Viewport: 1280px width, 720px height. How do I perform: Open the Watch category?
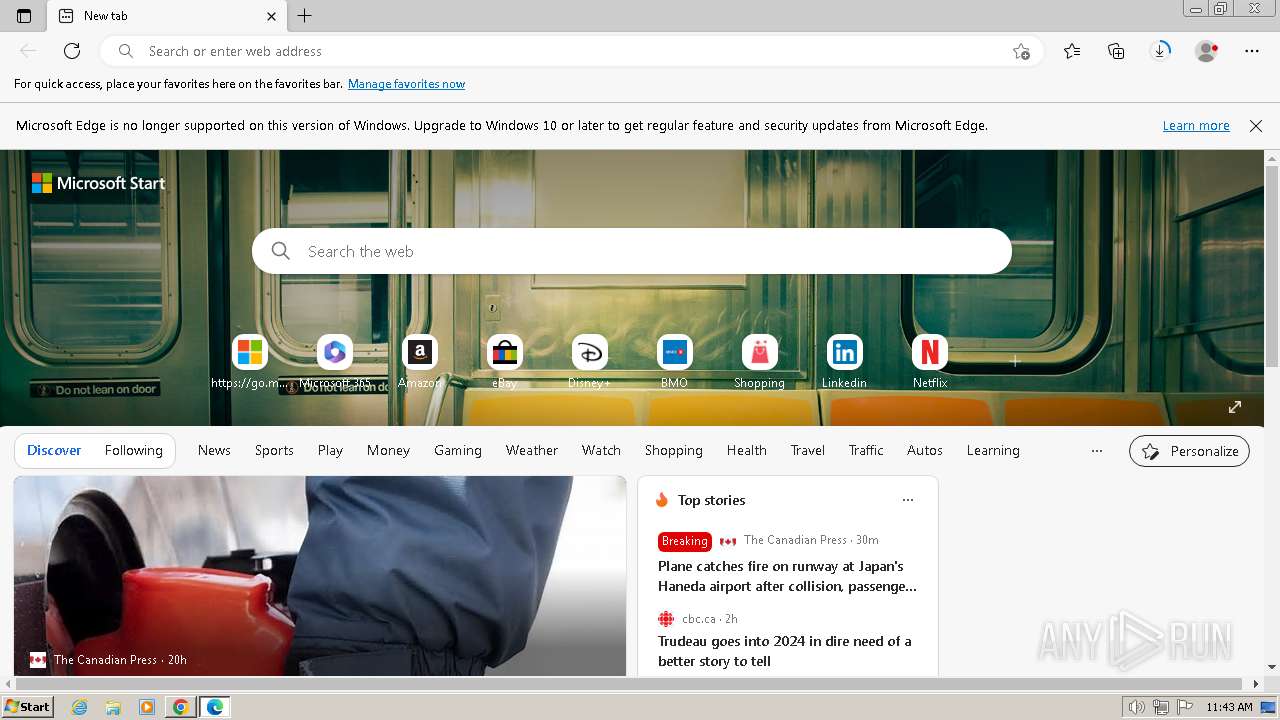[601, 451]
